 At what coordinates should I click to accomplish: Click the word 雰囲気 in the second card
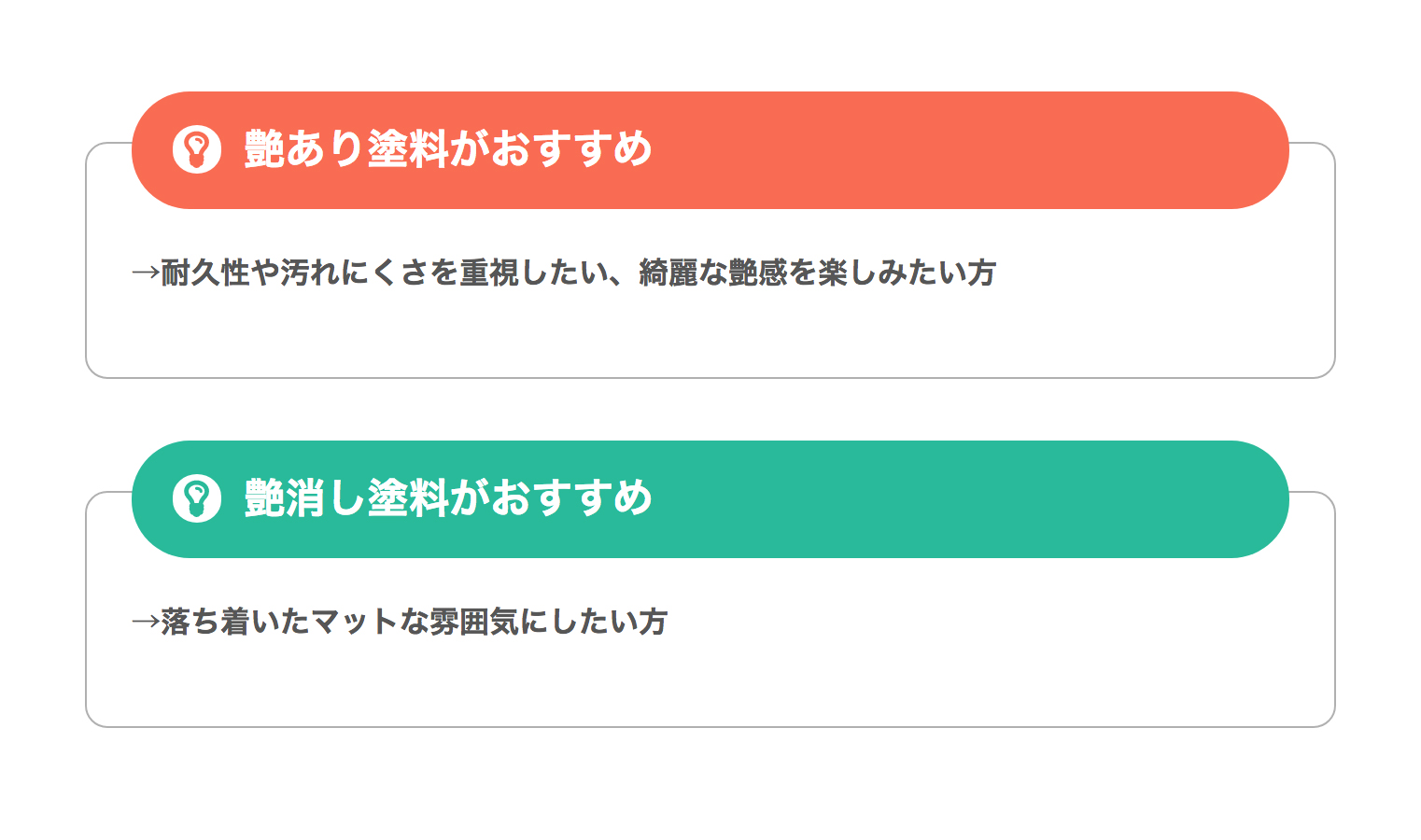474,623
